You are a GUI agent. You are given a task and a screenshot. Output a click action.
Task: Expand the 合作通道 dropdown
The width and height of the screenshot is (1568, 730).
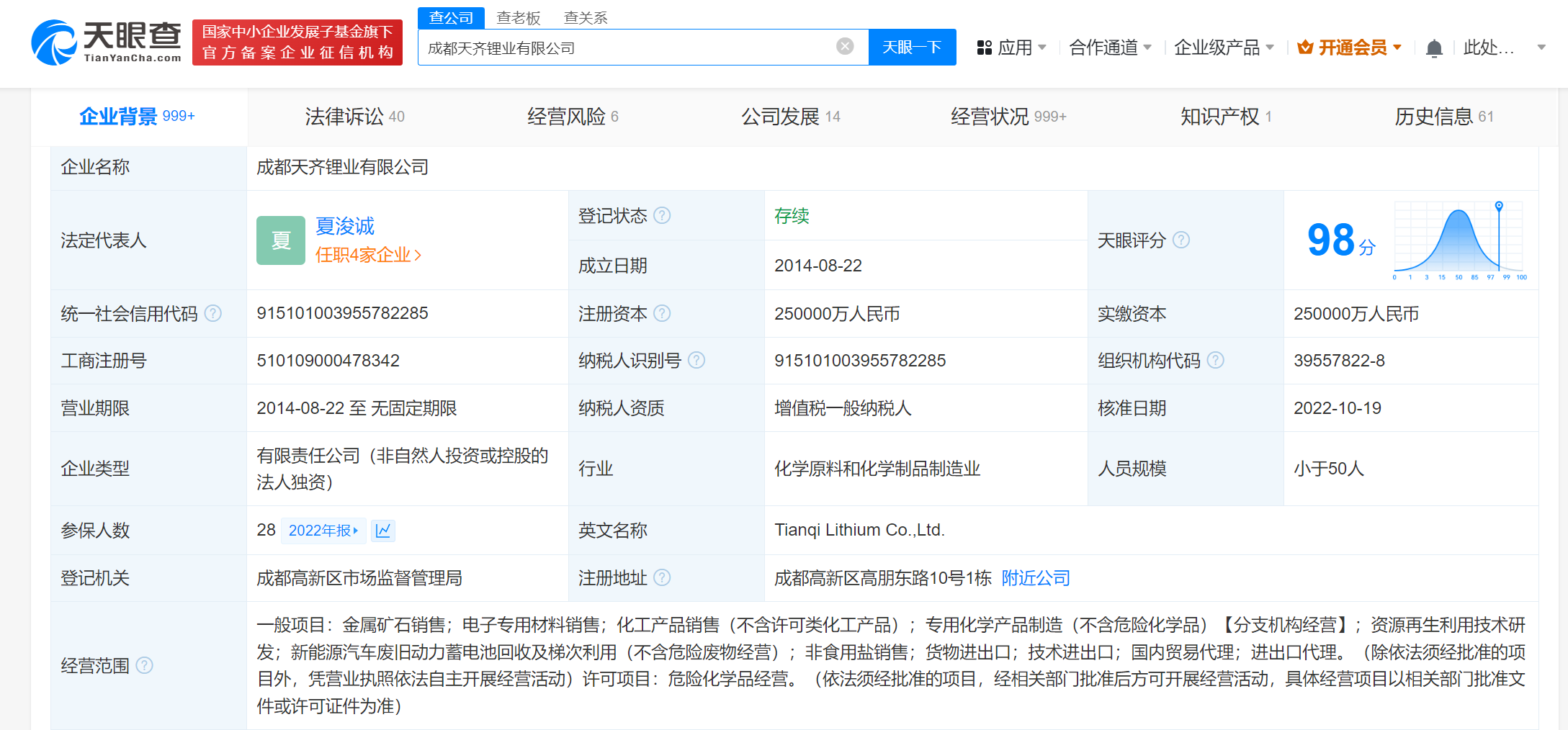tap(1110, 48)
